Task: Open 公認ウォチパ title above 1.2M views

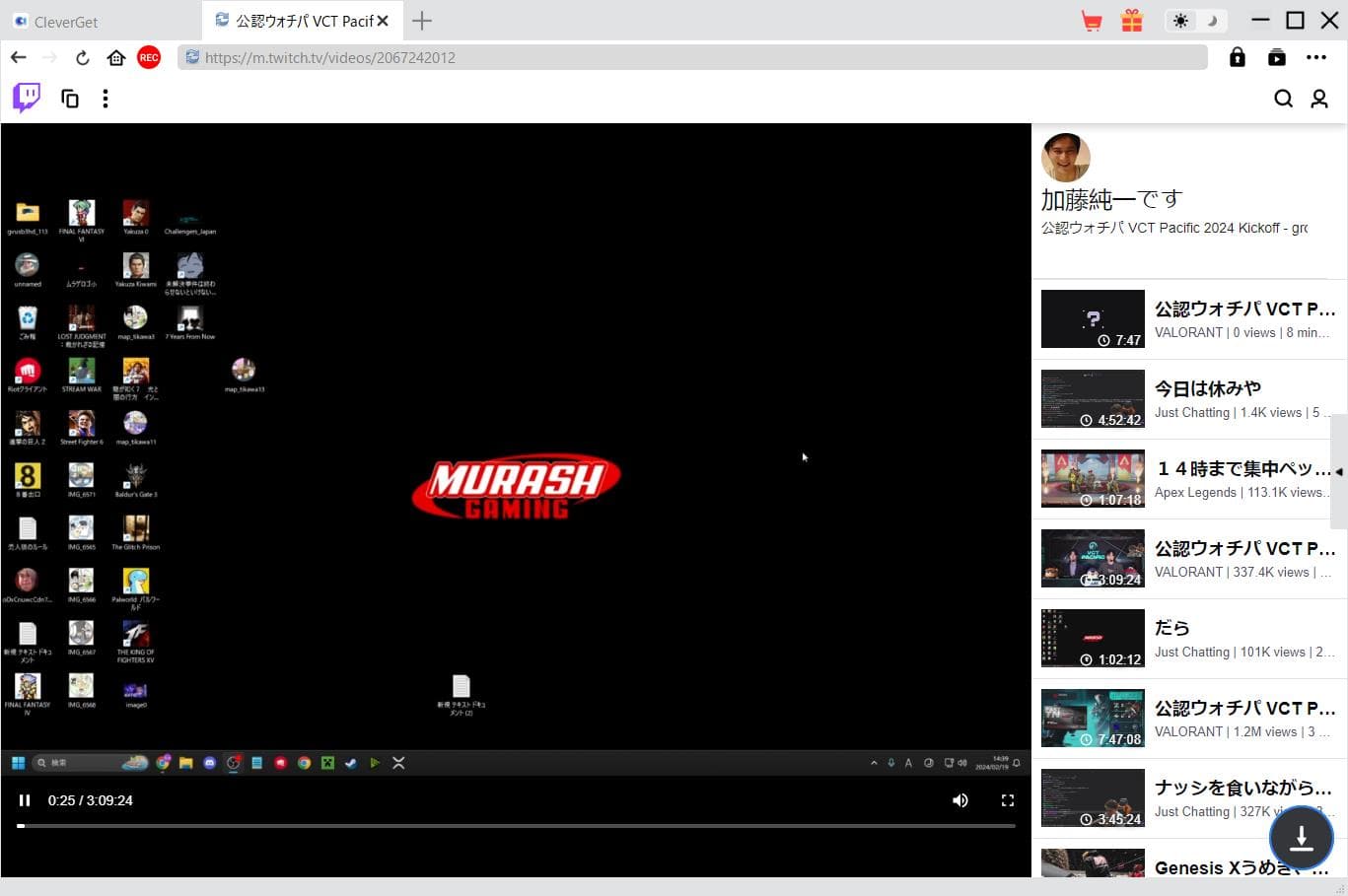Action: pos(1245,708)
